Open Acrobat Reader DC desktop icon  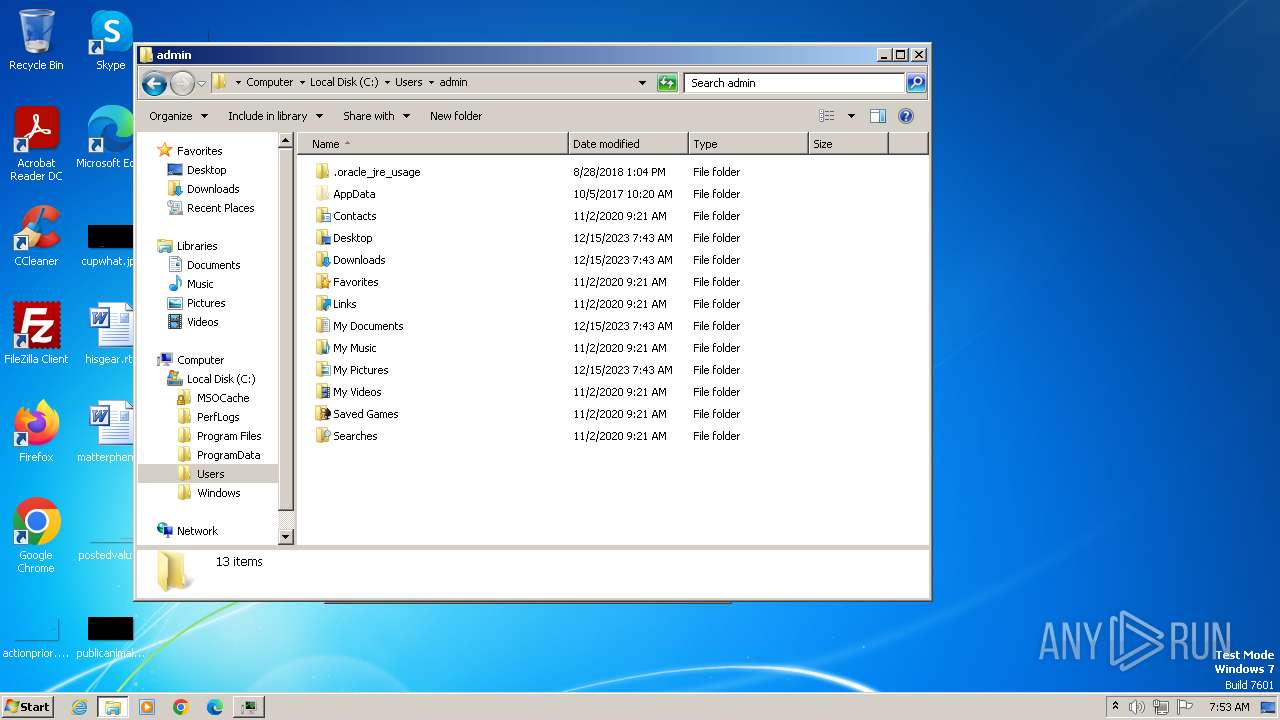click(x=36, y=144)
